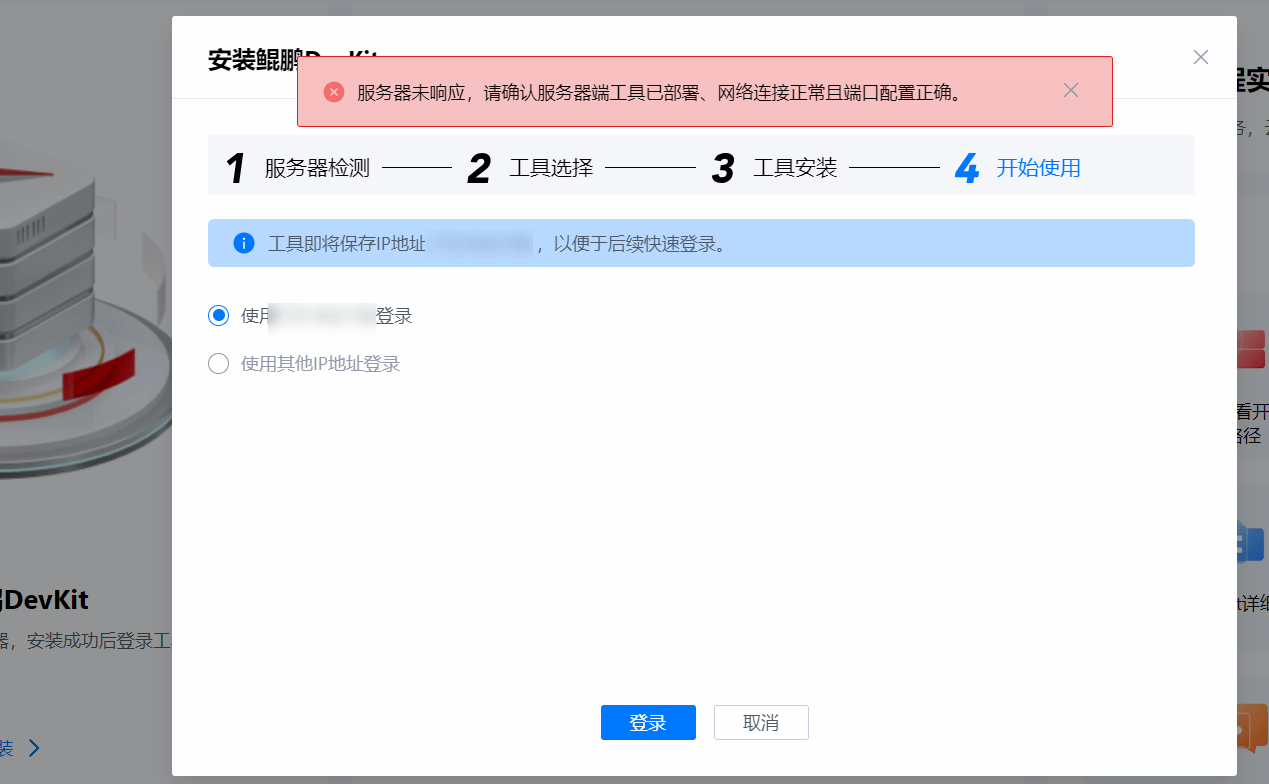Select the 使用其他IP地址登录 radio button
Screen dimensions: 1269x784
click(x=218, y=364)
